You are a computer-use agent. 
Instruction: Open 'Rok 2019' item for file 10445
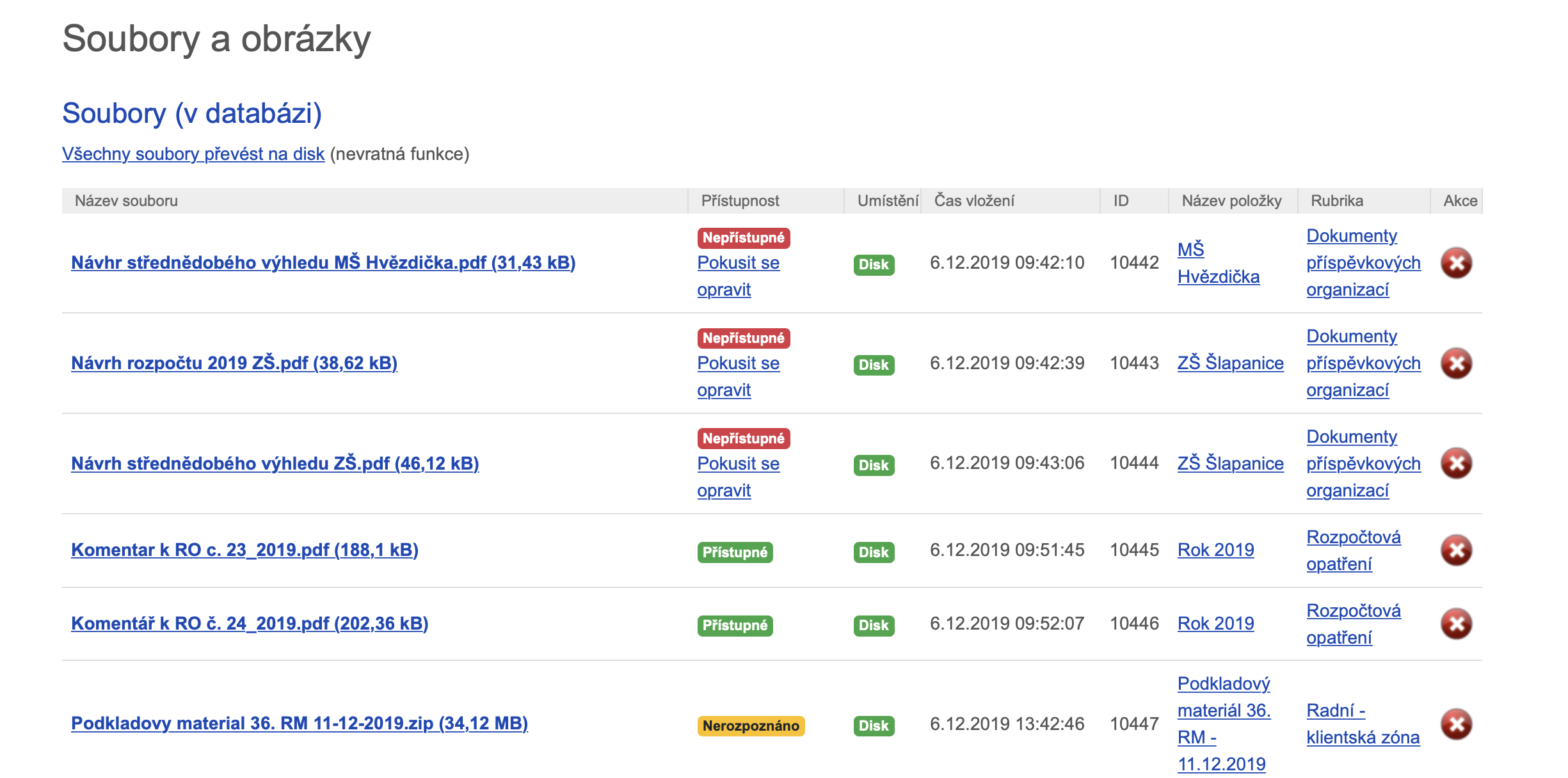pyautogui.click(x=1215, y=550)
